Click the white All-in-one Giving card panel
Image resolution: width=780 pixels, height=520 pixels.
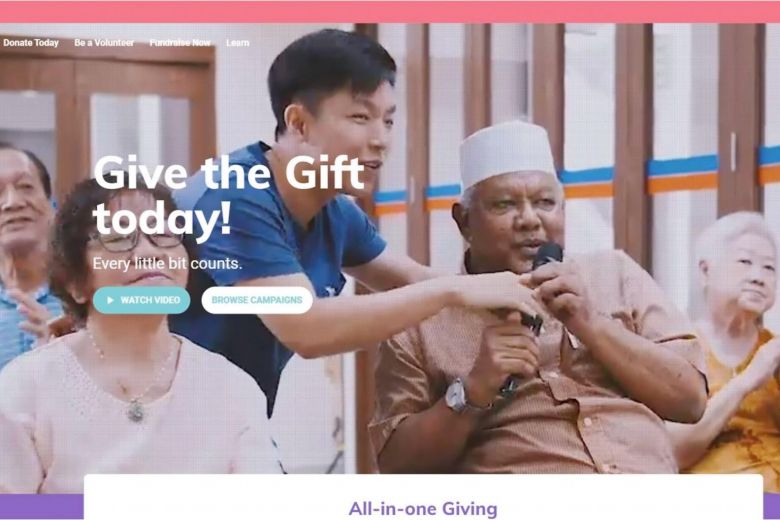(x=423, y=497)
